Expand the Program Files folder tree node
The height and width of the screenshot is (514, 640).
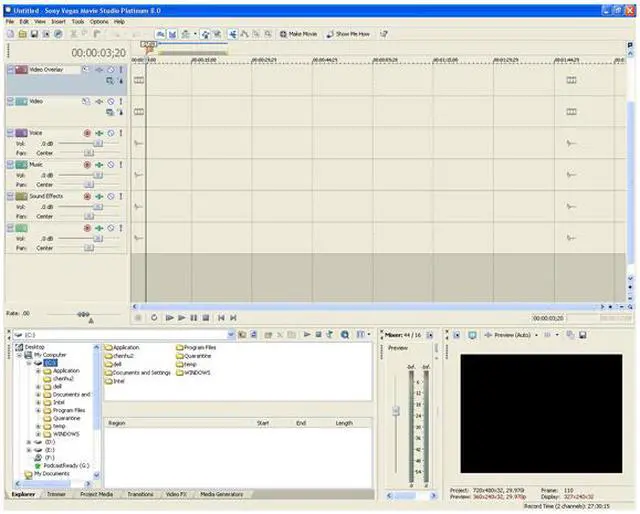coord(37,410)
